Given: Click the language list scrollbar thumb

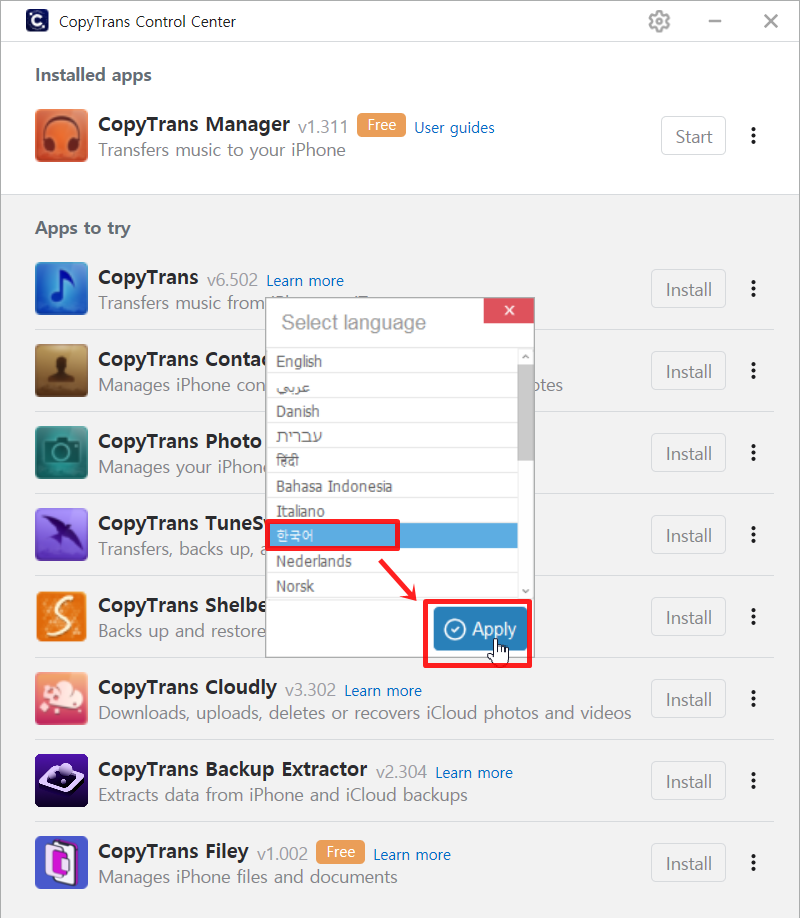Looking at the screenshot, I should pyautogui.click(x=526, y=412).
